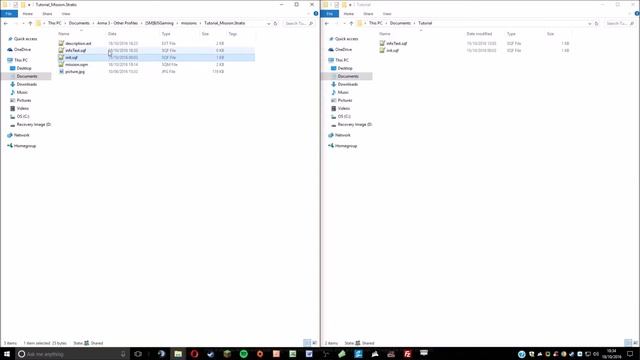Click the mission.sqm file icon

pos(61,64)
